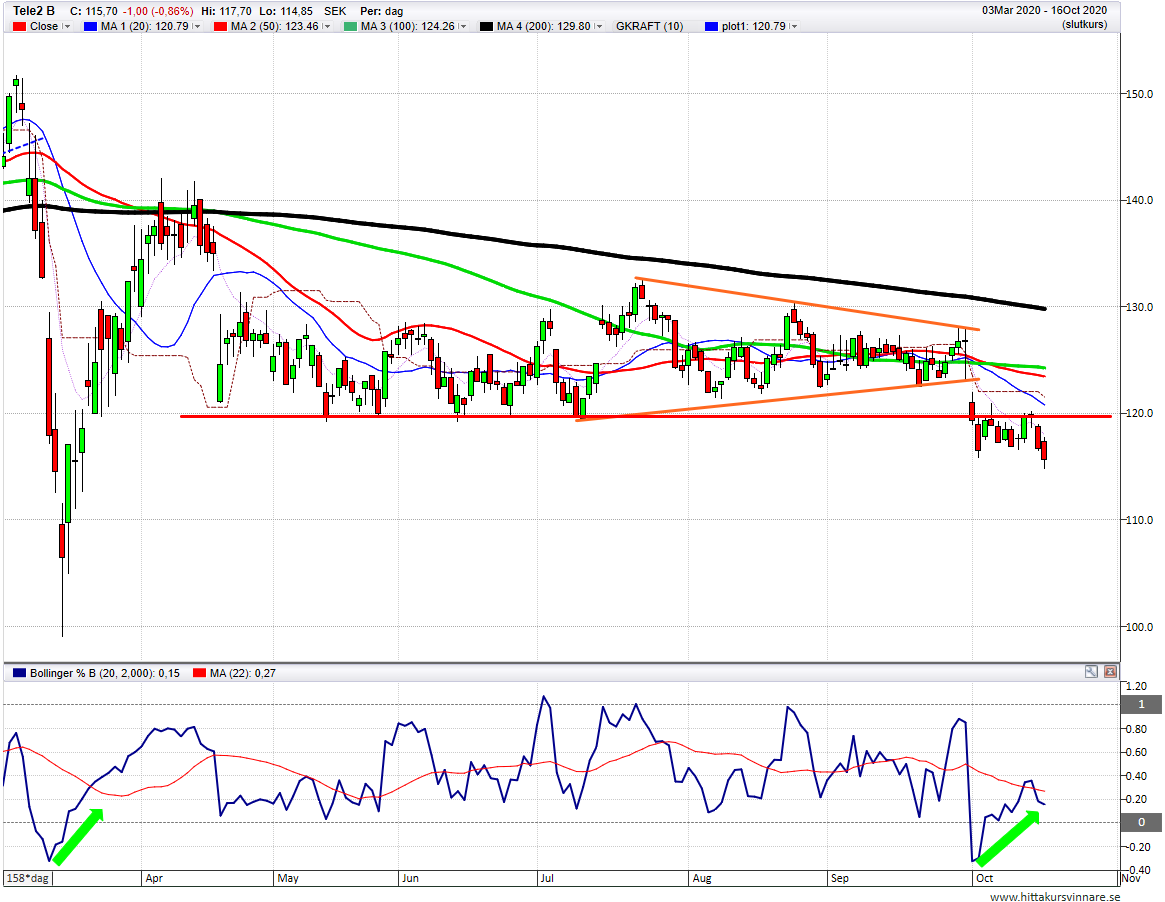
Task: Click the Bollinger % B (20, 2,000) label
Action: [104, 673]
